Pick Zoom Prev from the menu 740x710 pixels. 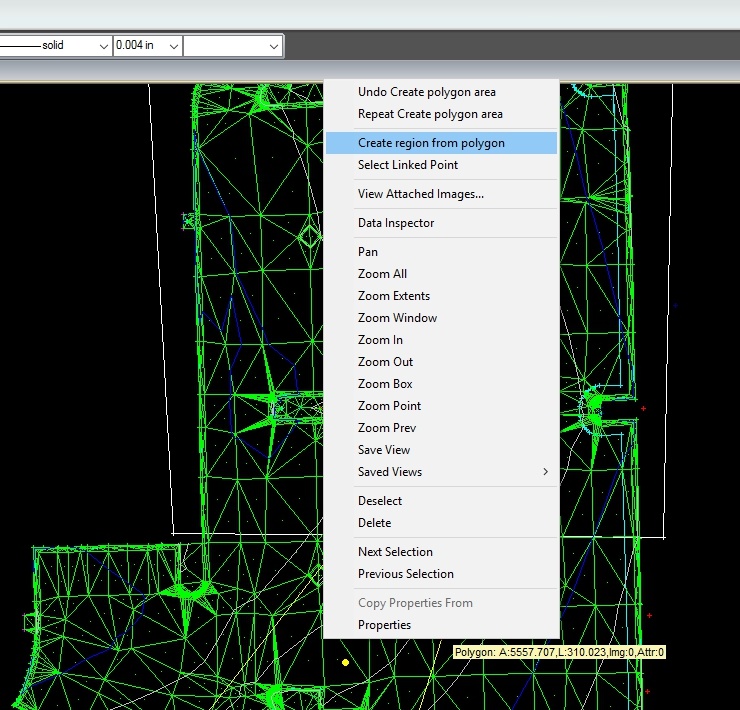tap(387, 428)
